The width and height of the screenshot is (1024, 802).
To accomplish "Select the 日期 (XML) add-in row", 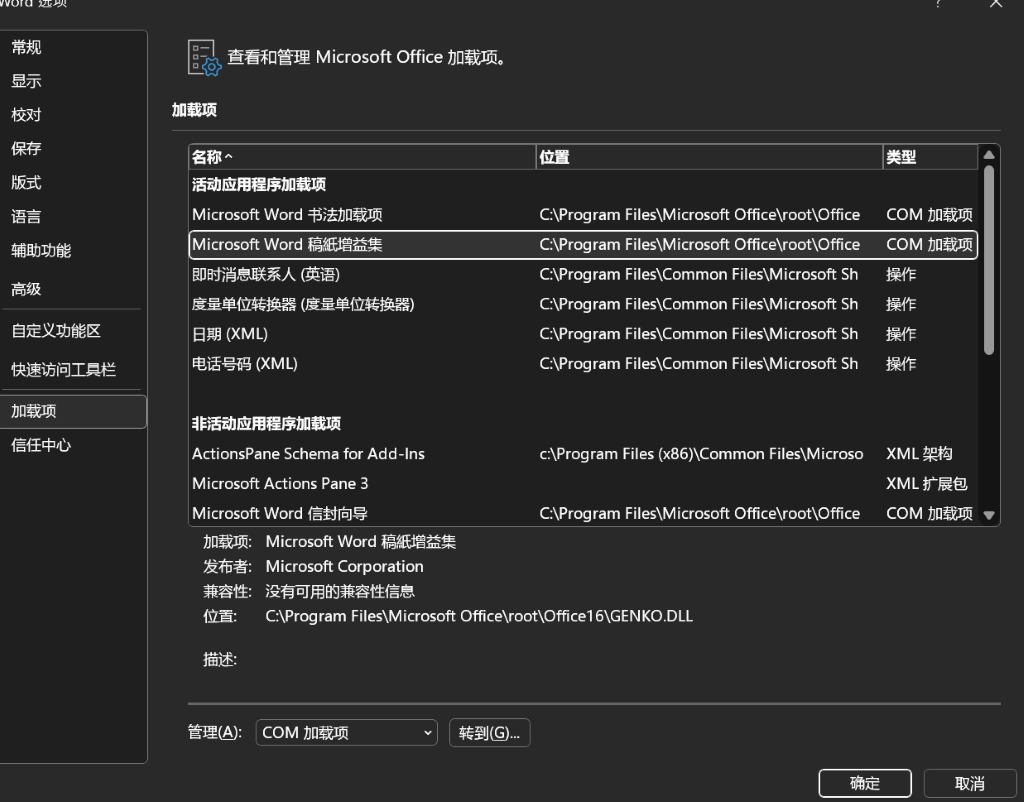I will tap(583, 334).
